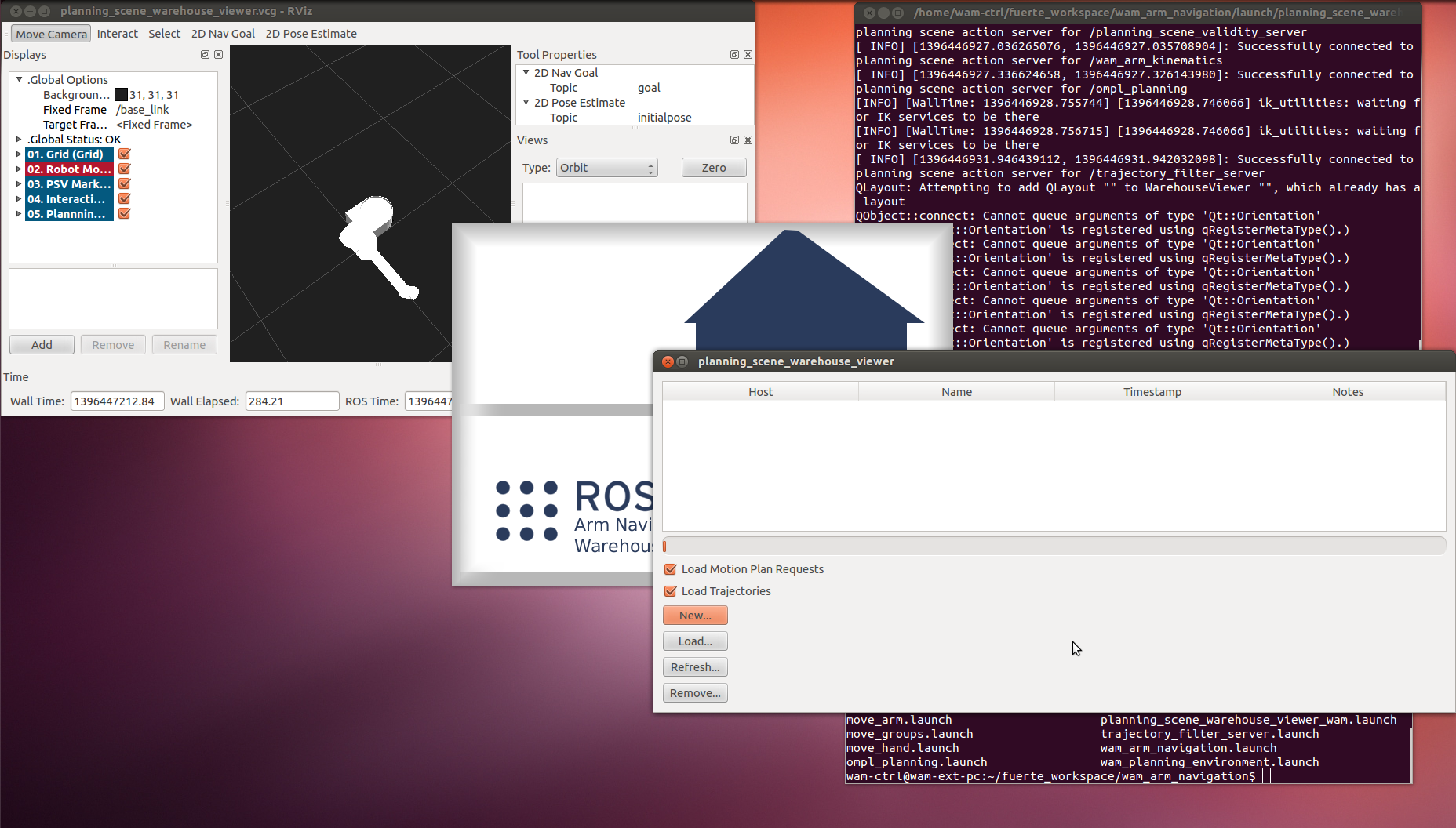Screen dimensions: 1456x828
Task: Uncheck Load Motion Plan Requests
Action: pyautogui.click(x=671, y=569)
